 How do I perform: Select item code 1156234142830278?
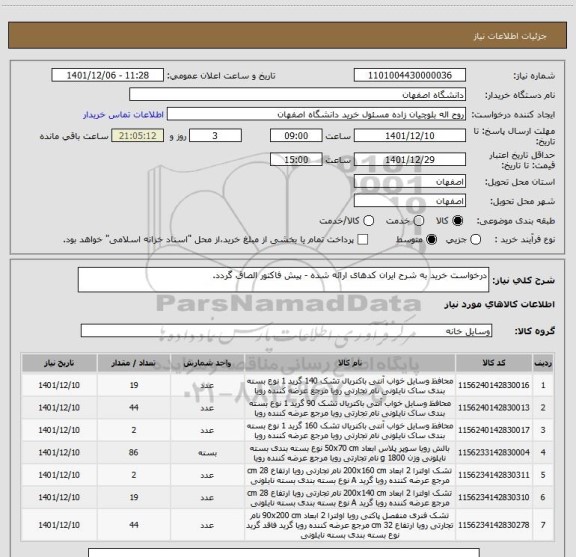[494, 525]
